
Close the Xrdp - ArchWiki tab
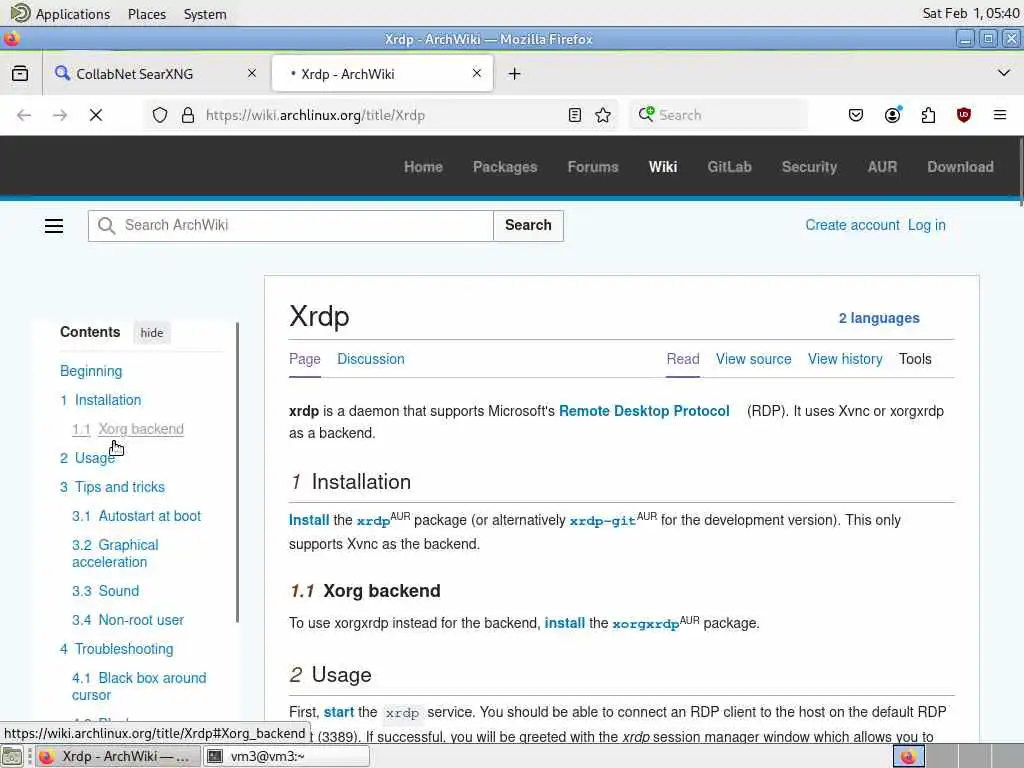pos(477,73)
